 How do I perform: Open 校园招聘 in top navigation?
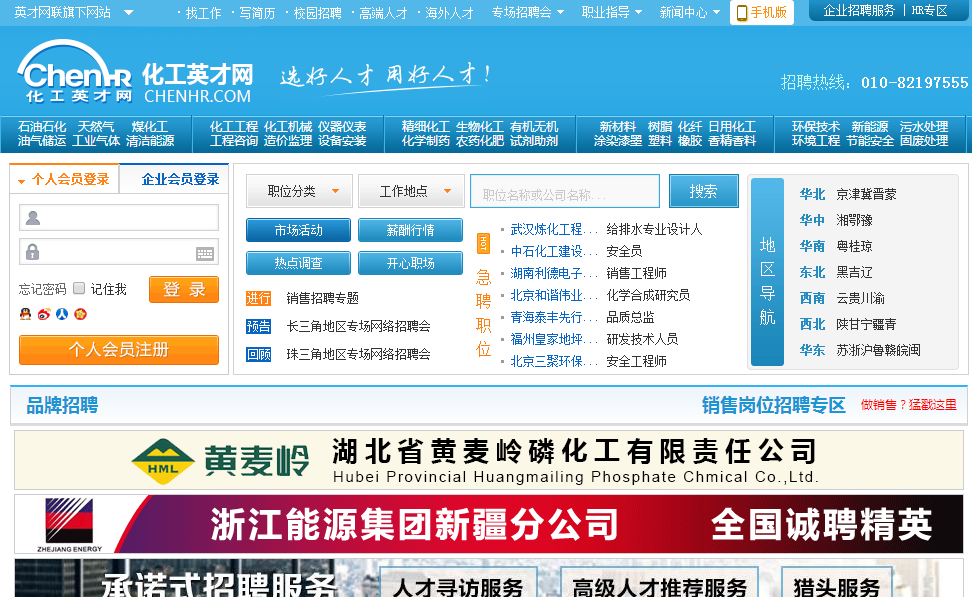317,12
